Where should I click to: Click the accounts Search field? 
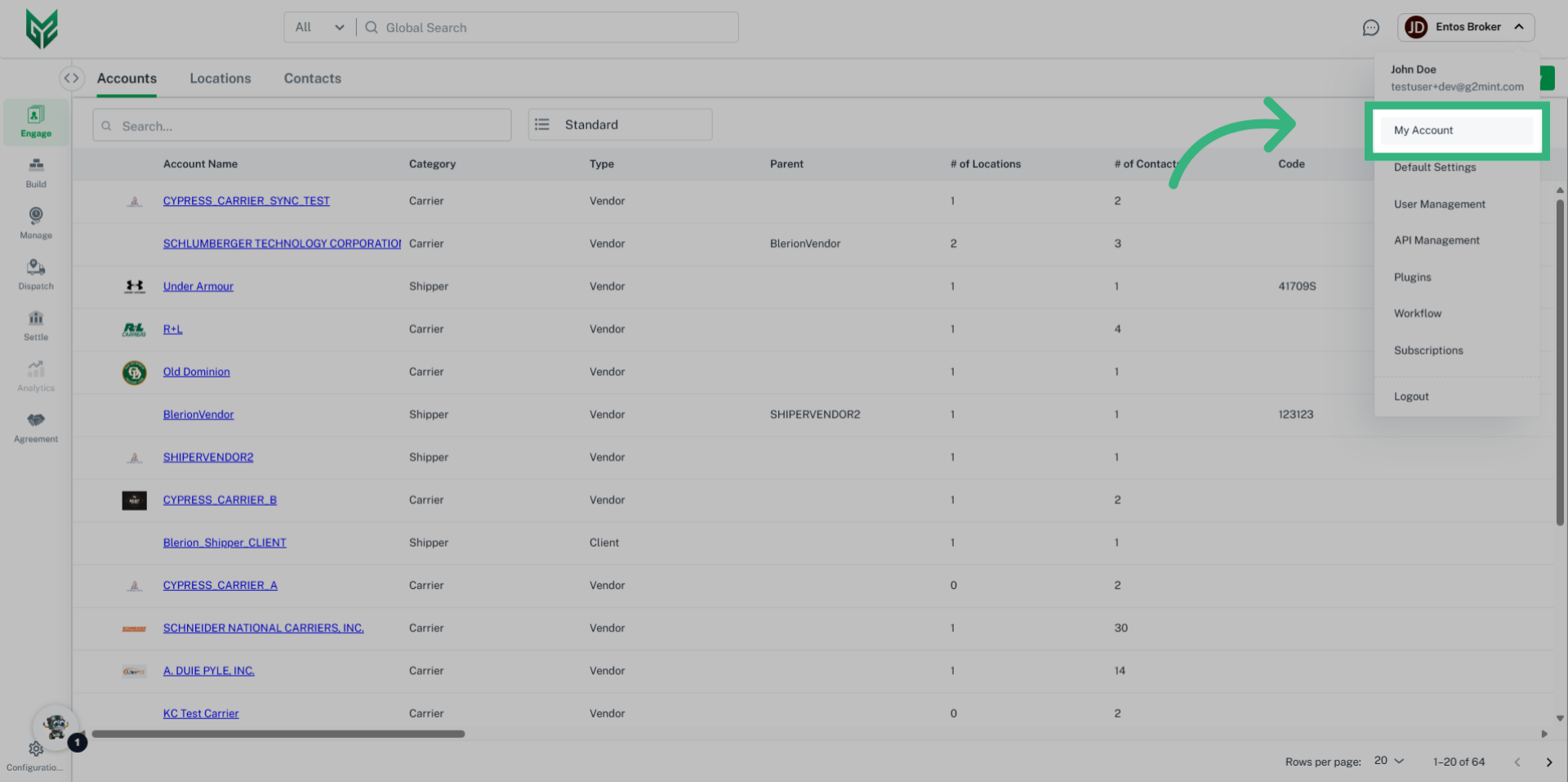point(302,126)
